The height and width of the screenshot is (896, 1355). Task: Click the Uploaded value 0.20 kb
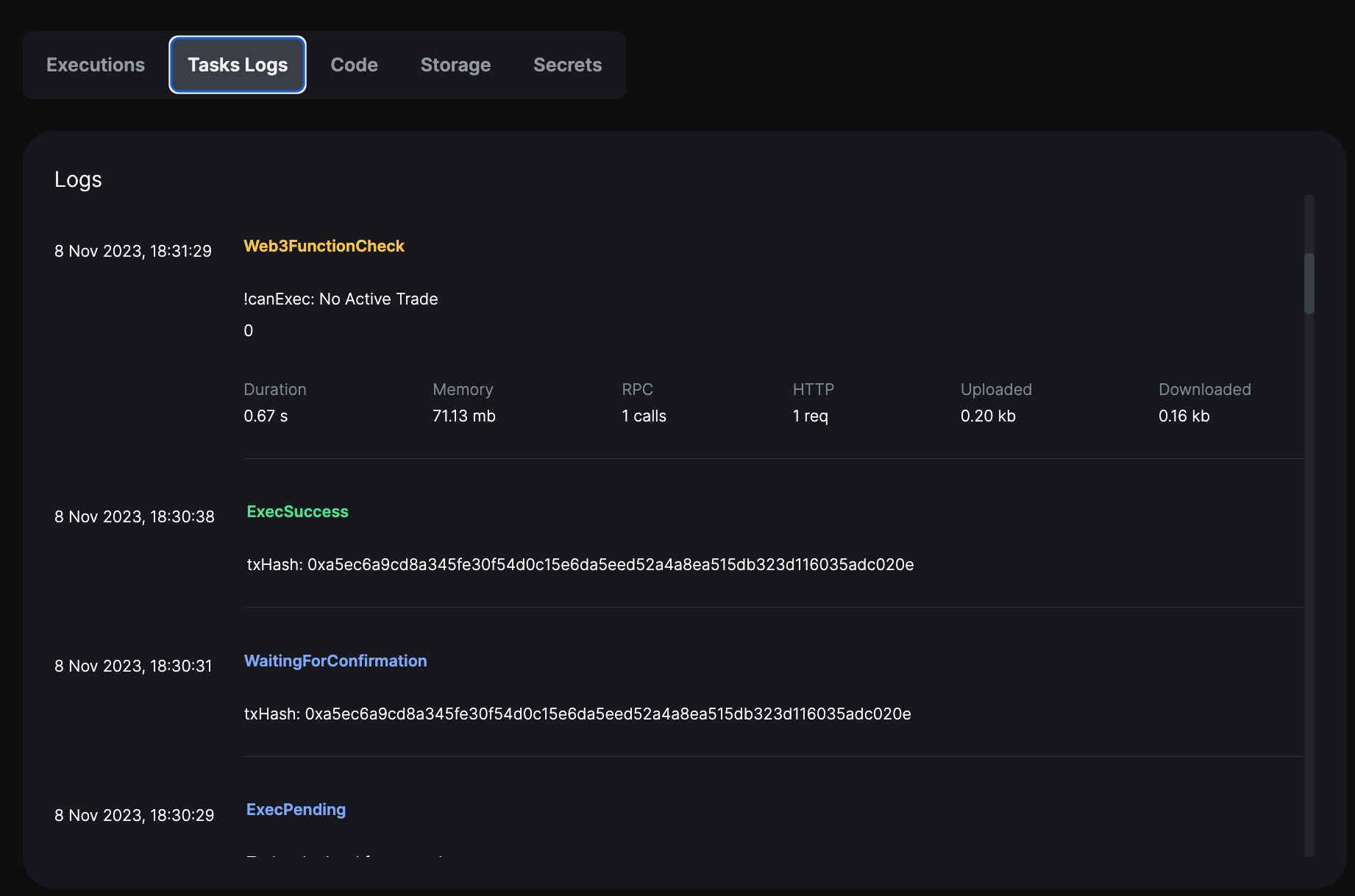(988, 416)
